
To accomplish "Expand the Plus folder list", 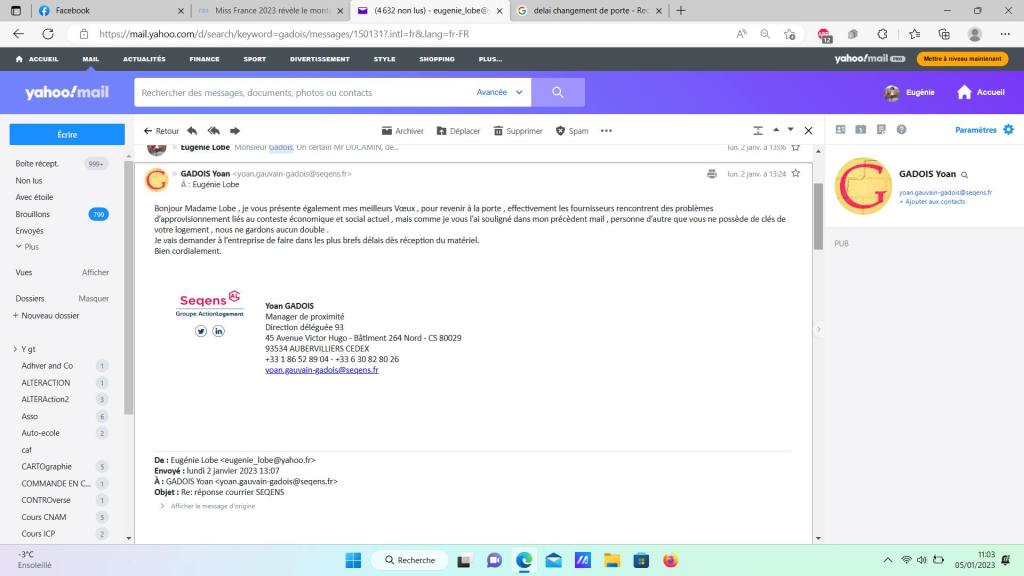I will 27,246.
